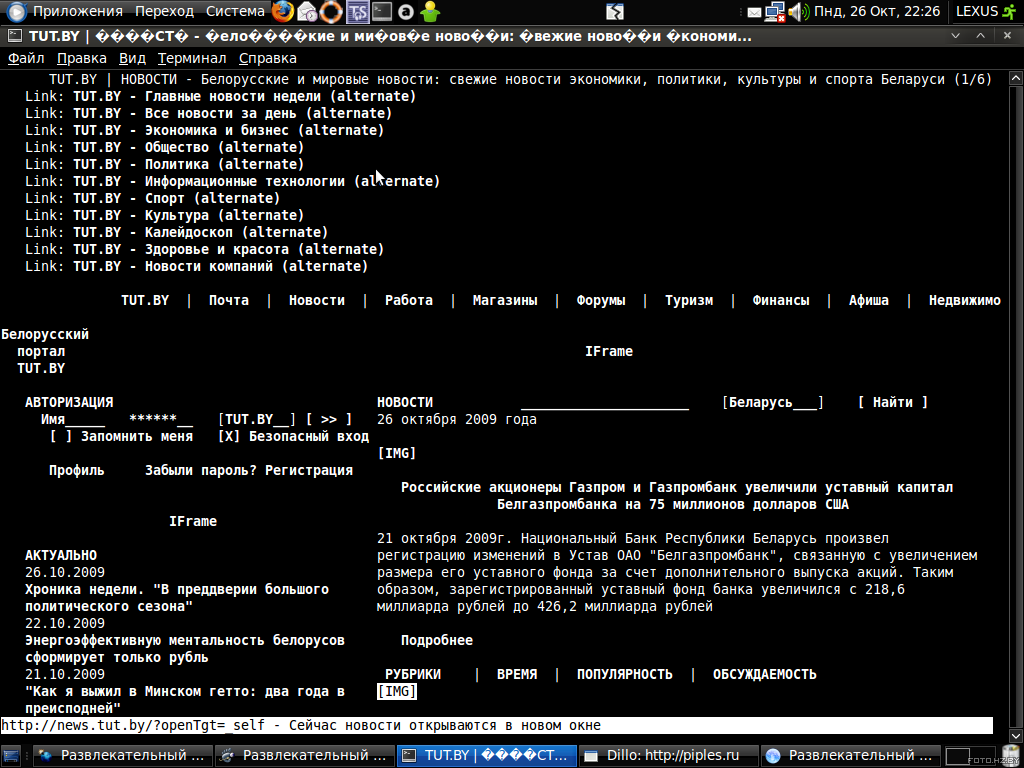Viewport: 1024px width, 768px height.
Task: Open the Evolution mail launcher icon
Action: coord(307,11)
